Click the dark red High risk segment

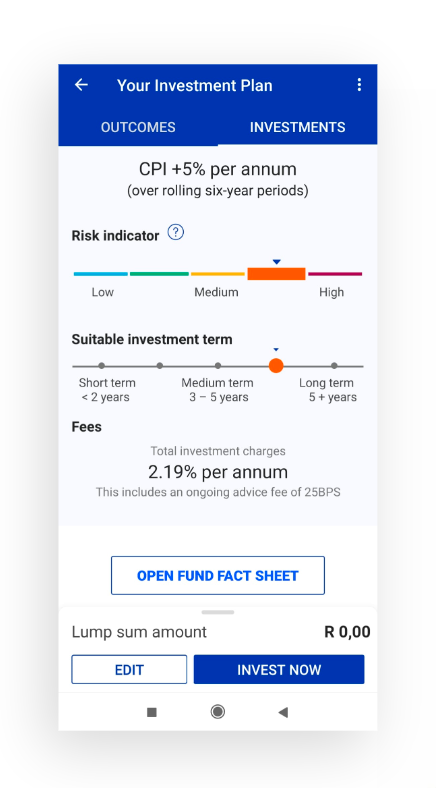335,274
